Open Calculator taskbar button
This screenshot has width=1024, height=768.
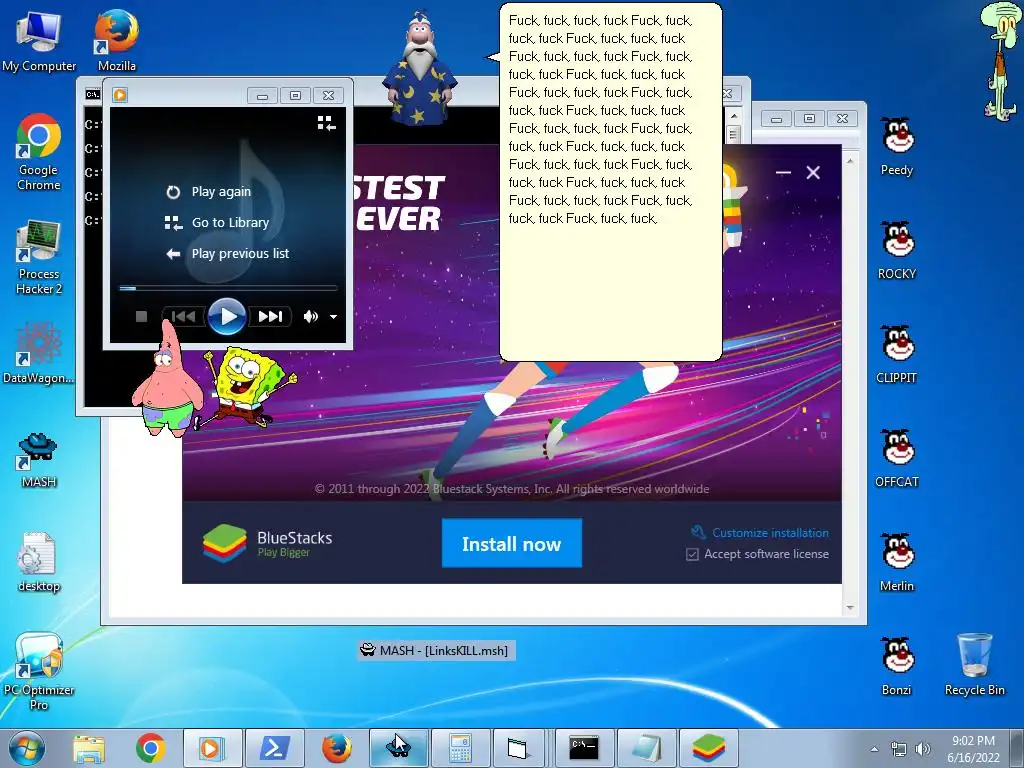[x=460, y=748]
